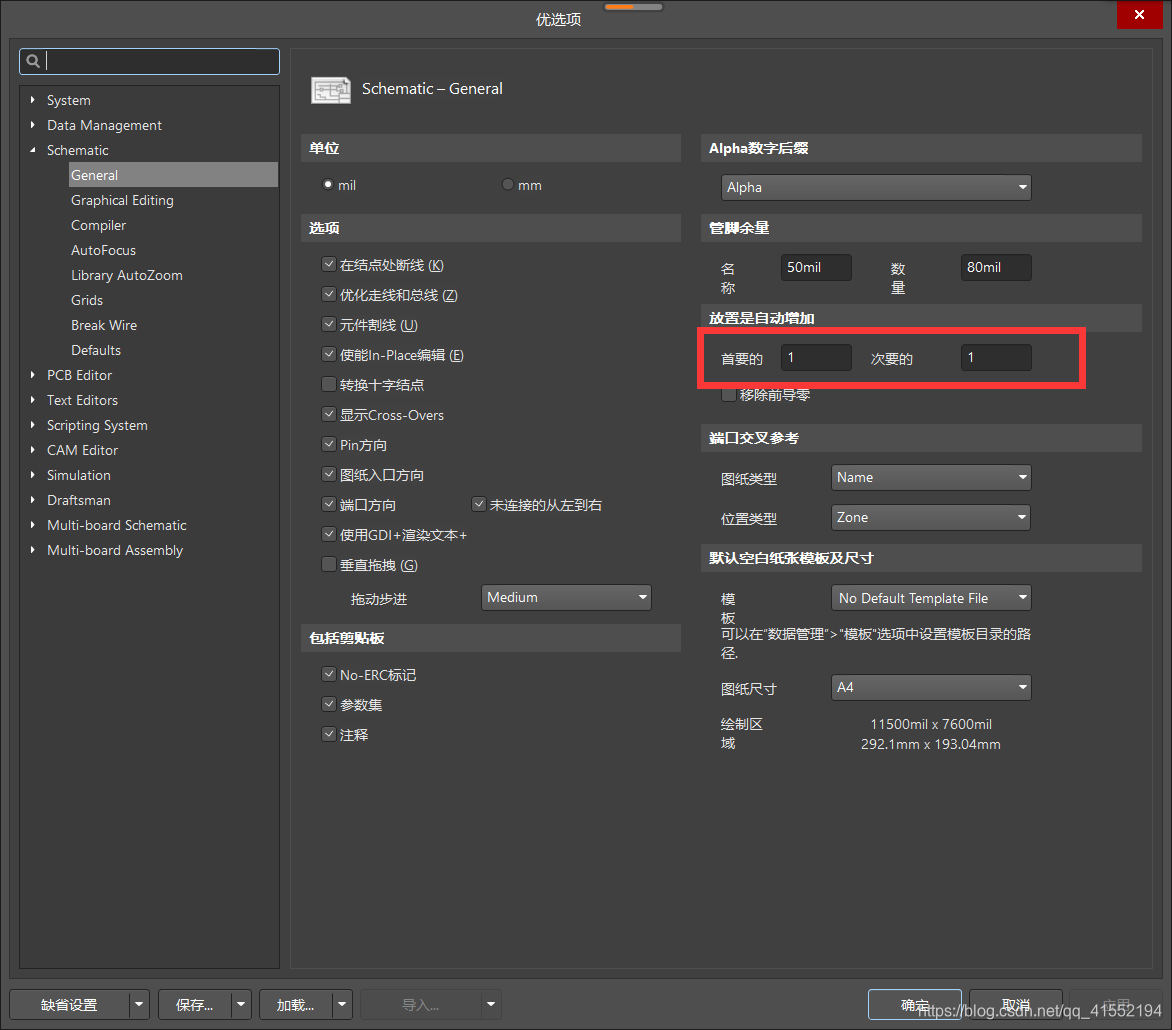Open Library AutoZoom settings page
The image size is (1172, 1030).
126,275
